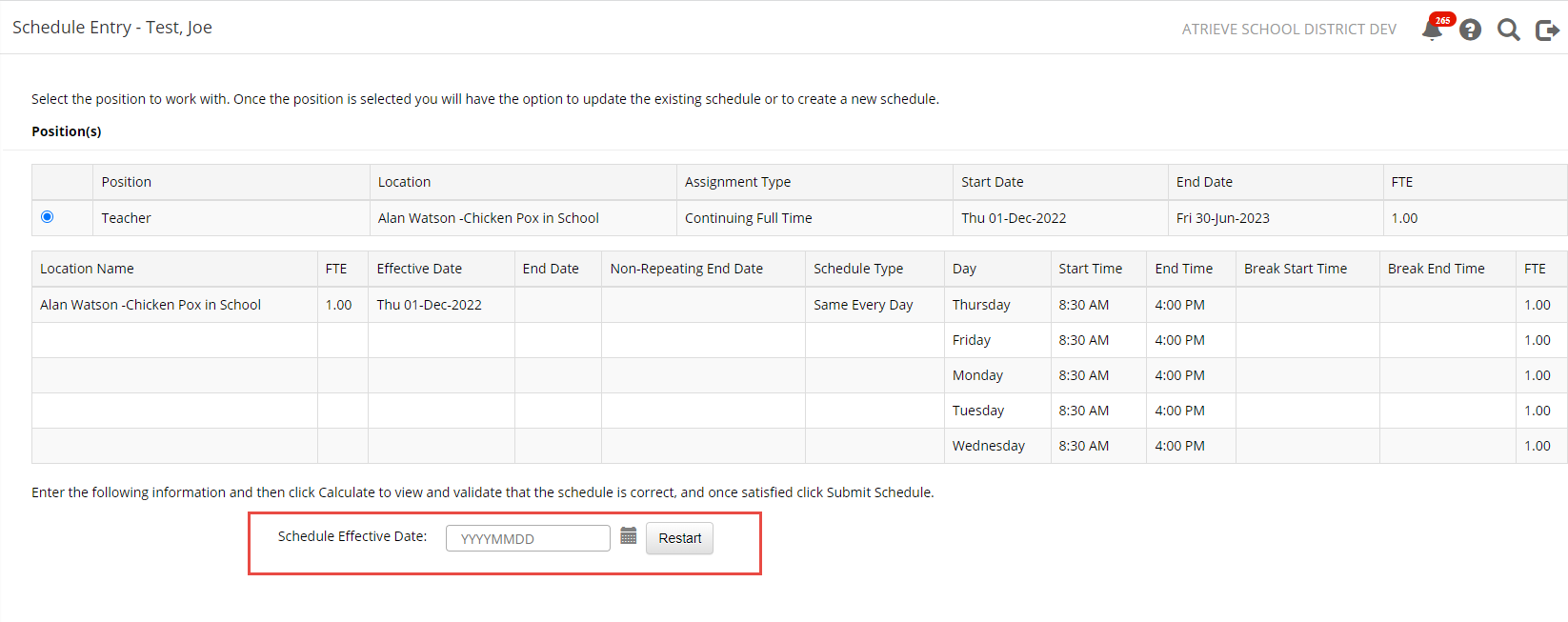Screen dimensions: 1568x622
Task: Click the Alan Watson location name cell
Action: (151, 305)
